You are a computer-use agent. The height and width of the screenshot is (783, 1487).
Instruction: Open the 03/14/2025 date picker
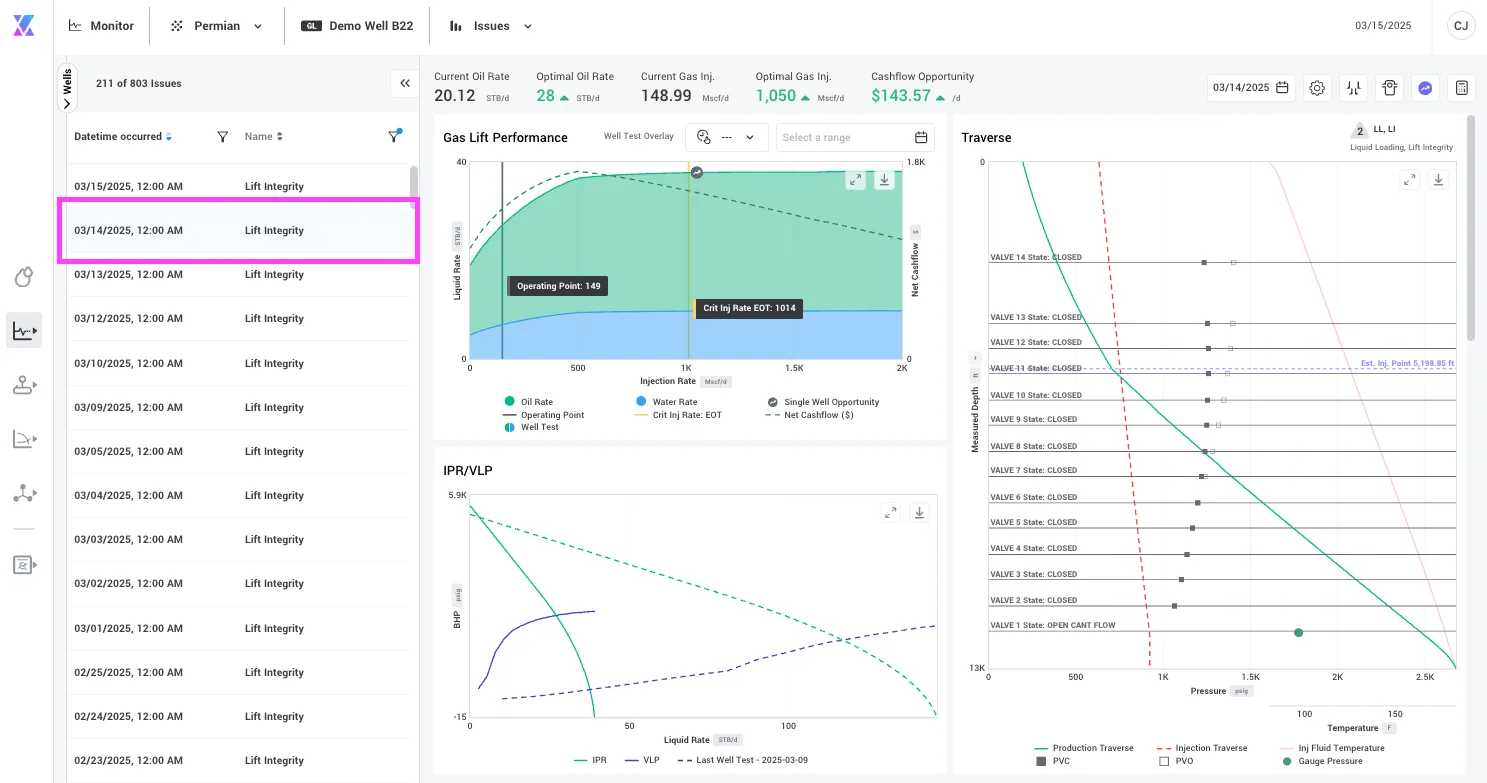(x=1251, y=88)
